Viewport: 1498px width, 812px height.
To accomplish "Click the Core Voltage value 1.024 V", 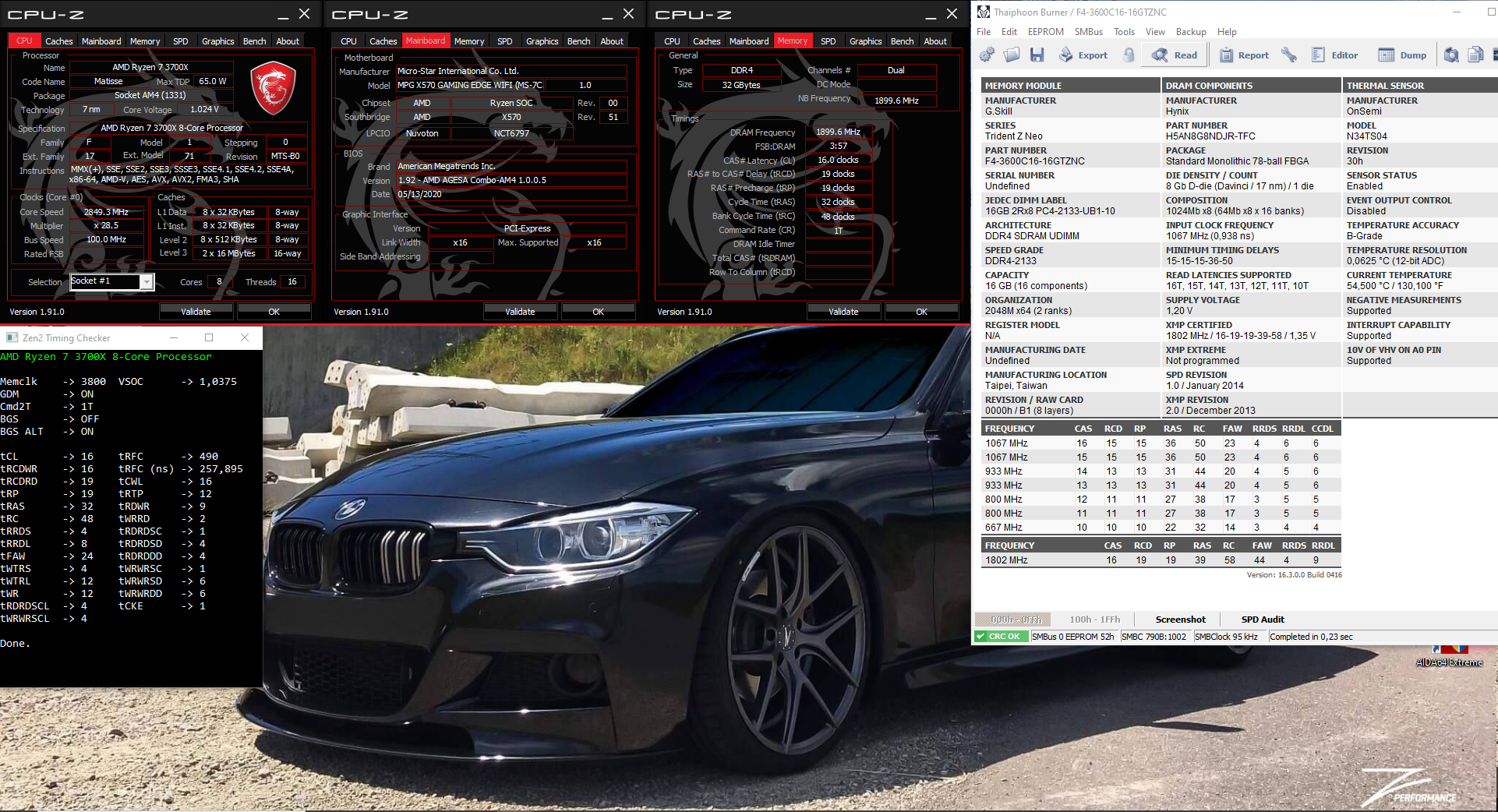I will 204,110.
